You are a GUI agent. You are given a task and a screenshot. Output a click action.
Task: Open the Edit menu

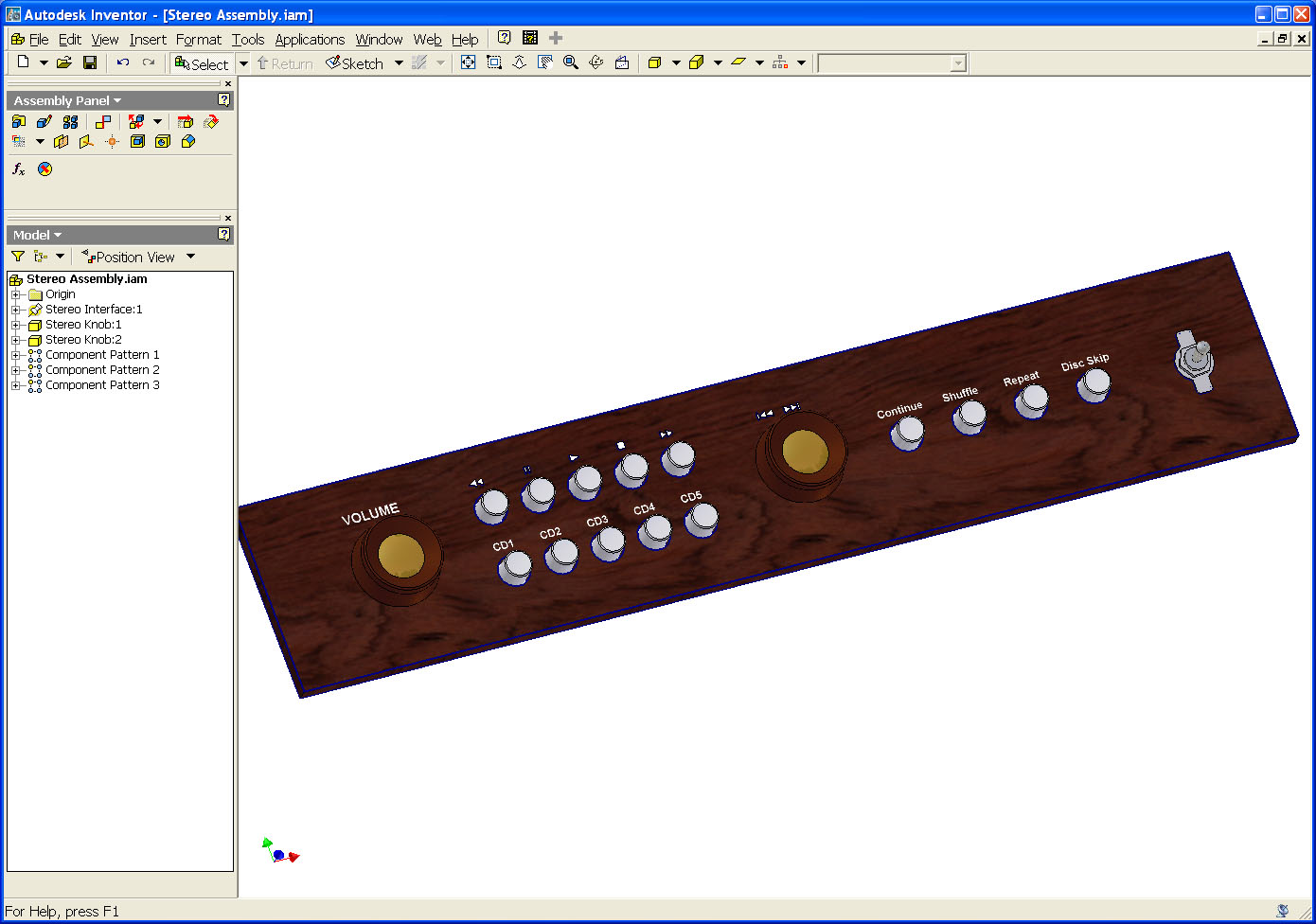point(70,39)
